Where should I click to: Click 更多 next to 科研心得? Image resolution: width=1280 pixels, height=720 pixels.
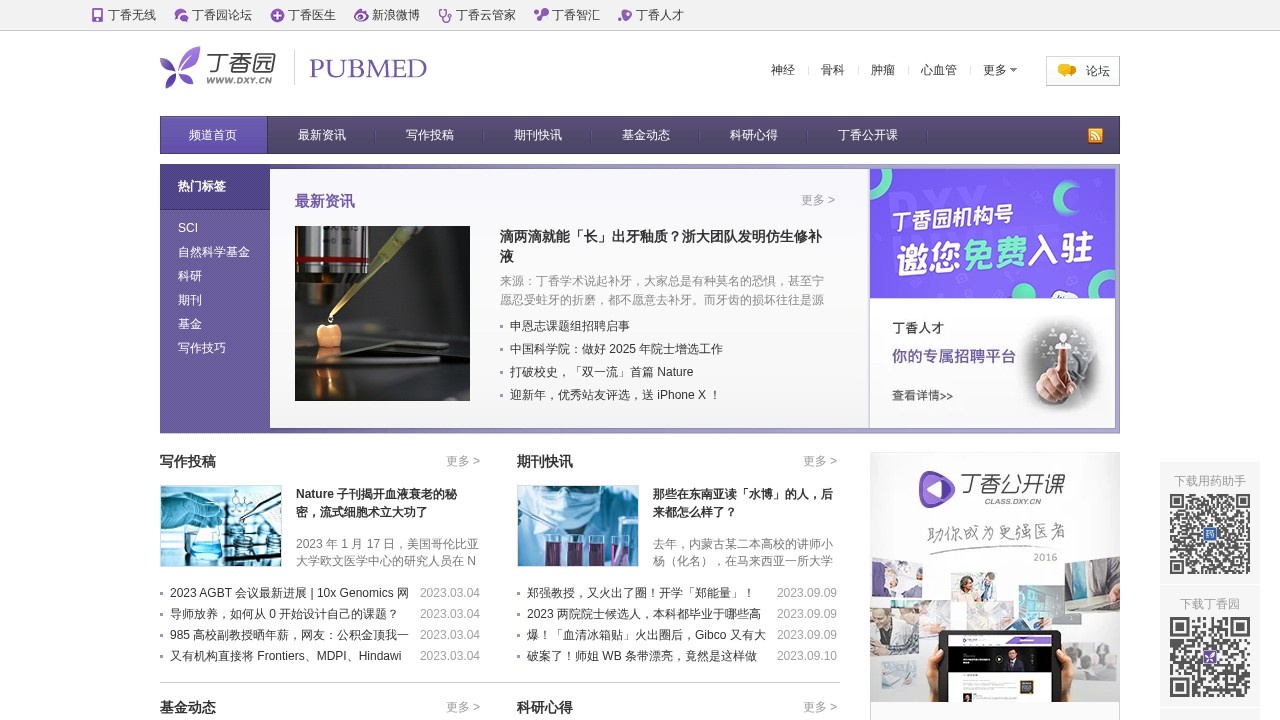(820, 707)
